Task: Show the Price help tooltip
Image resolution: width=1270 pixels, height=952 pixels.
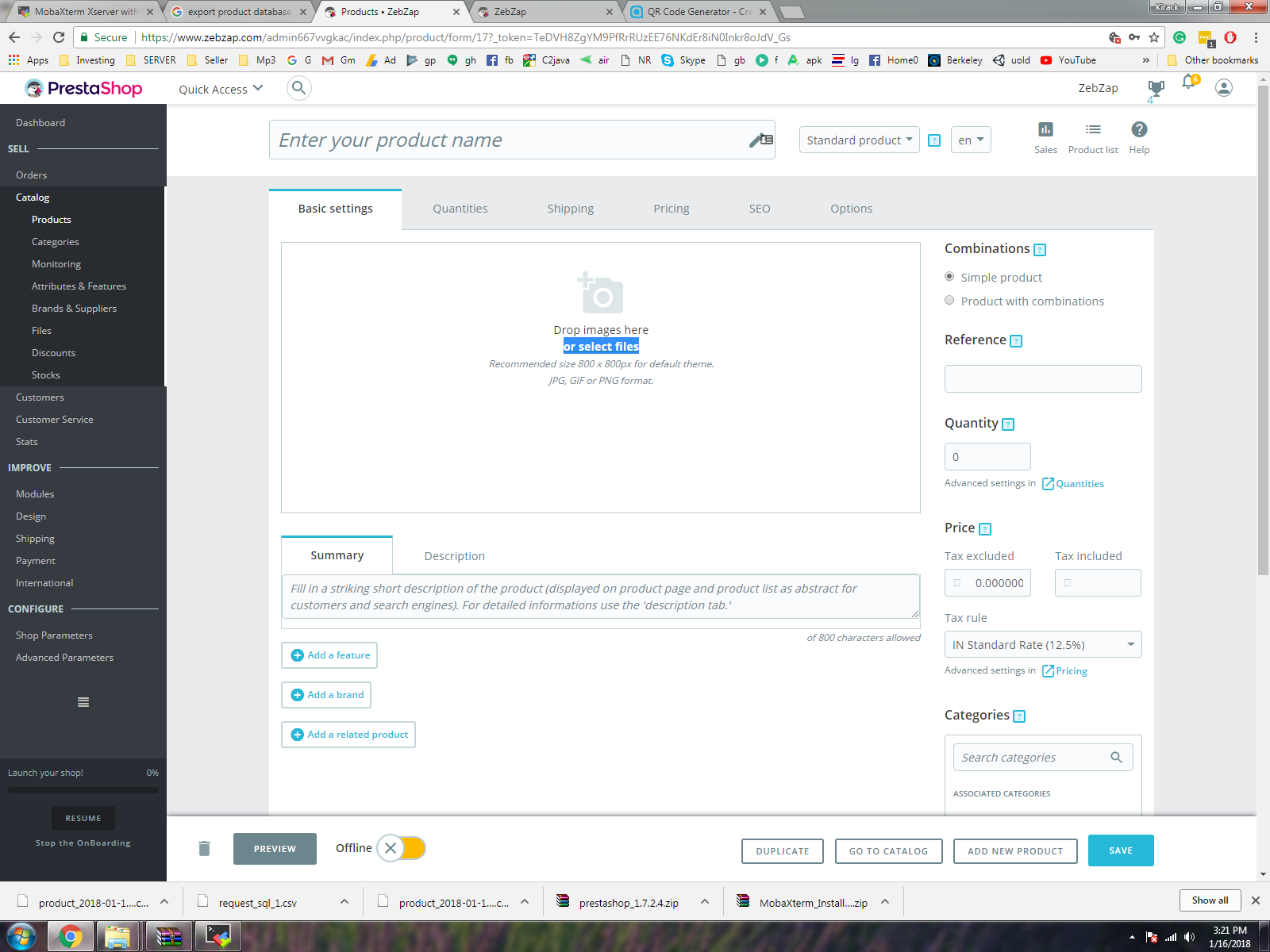Action: [x=985, y=529]
